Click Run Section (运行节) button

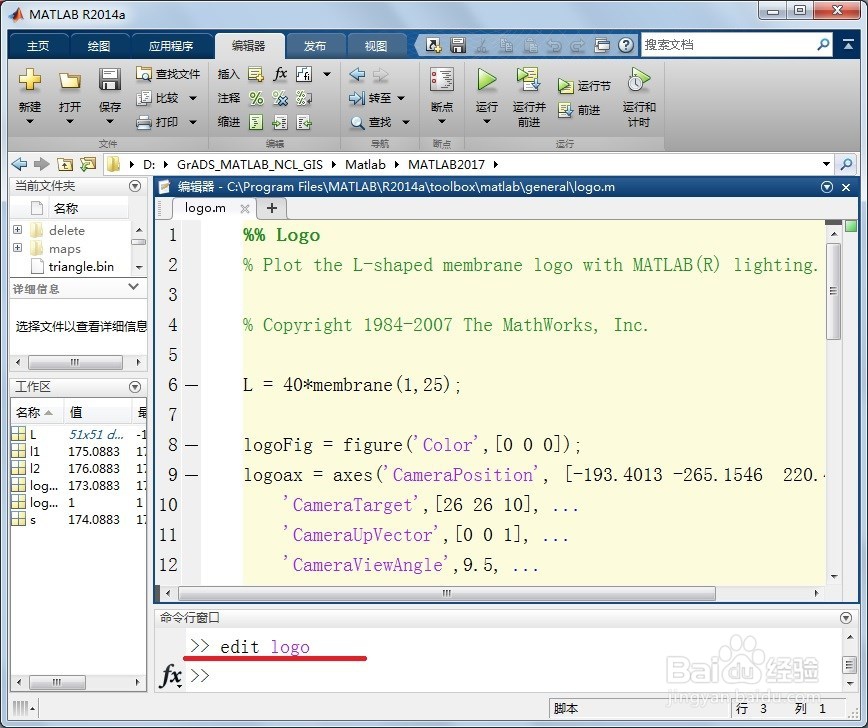(585, 86)
